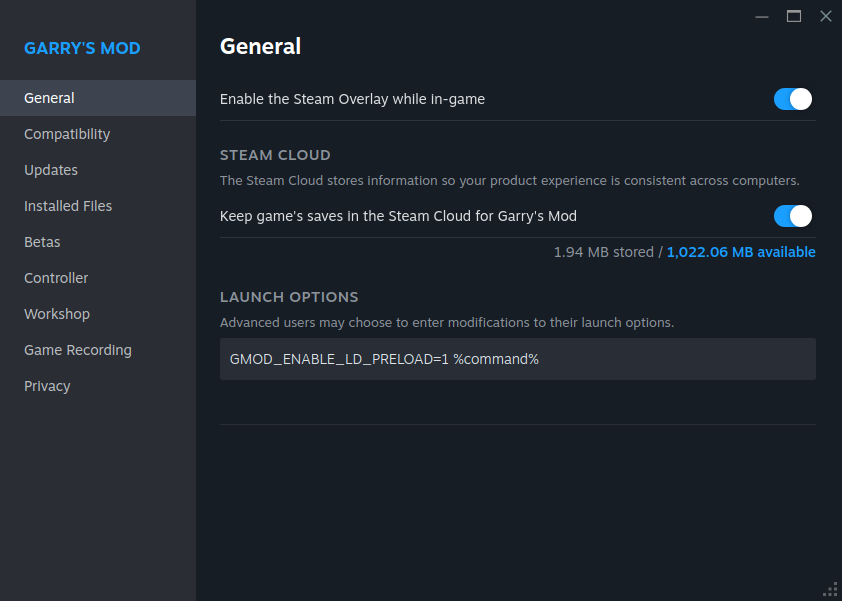Open Installed Files settings
The height and width of the screenshot is (601, 842).
68,205
